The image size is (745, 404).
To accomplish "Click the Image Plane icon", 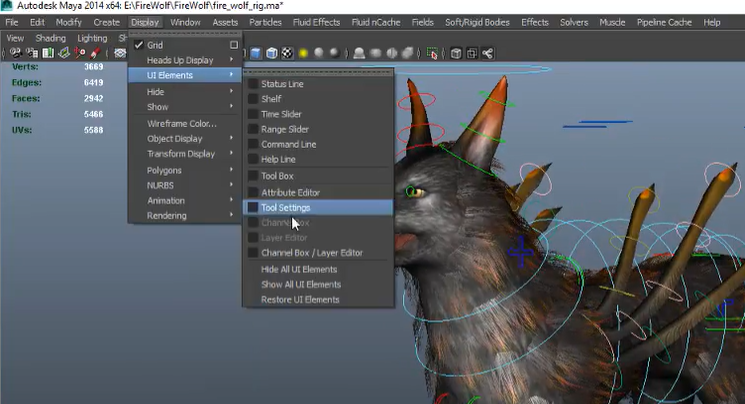I will click(x=64, y=53).
